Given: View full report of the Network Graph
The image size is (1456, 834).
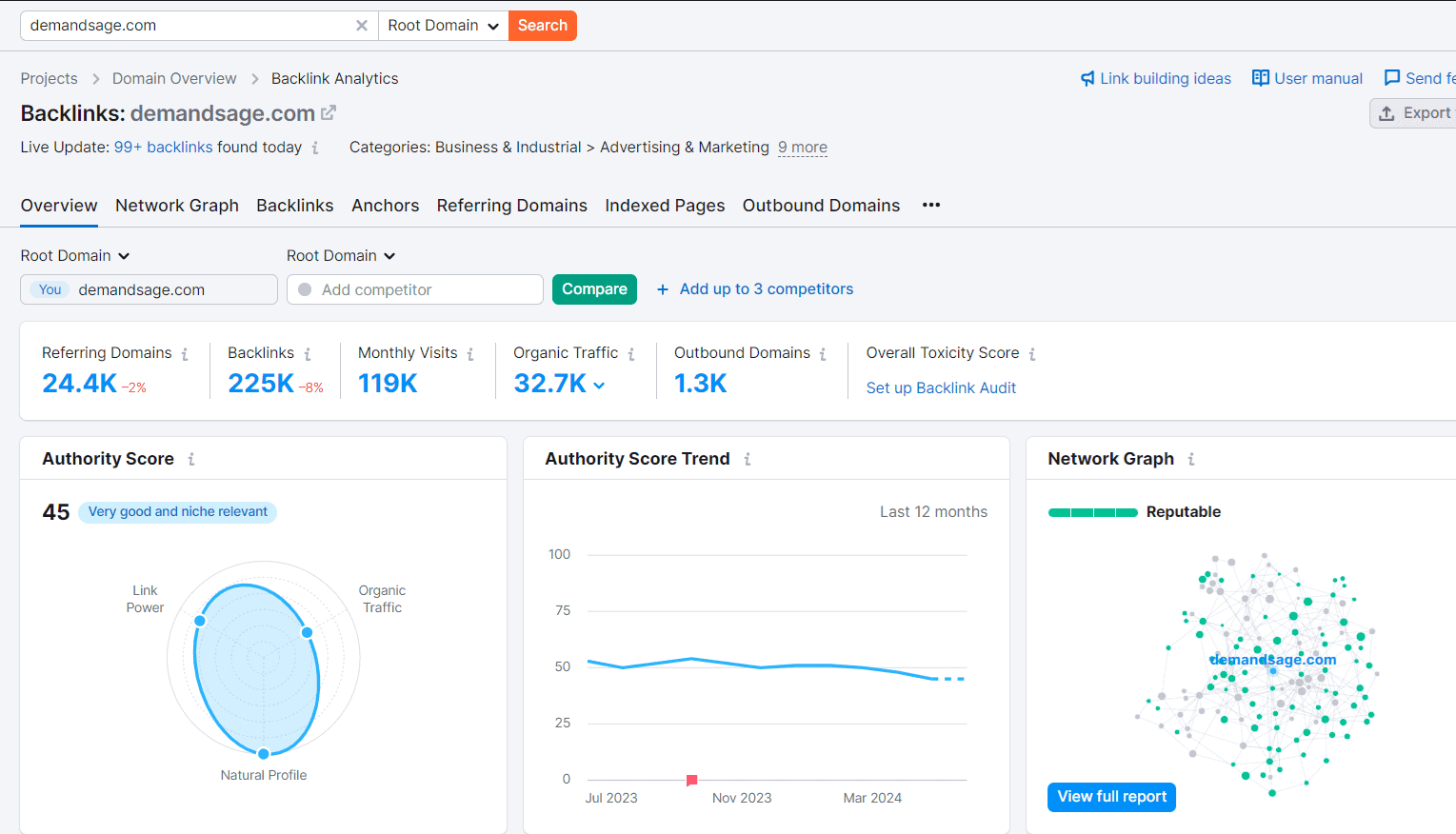Looking at the screenshot, I should [x=1111, y=797].
